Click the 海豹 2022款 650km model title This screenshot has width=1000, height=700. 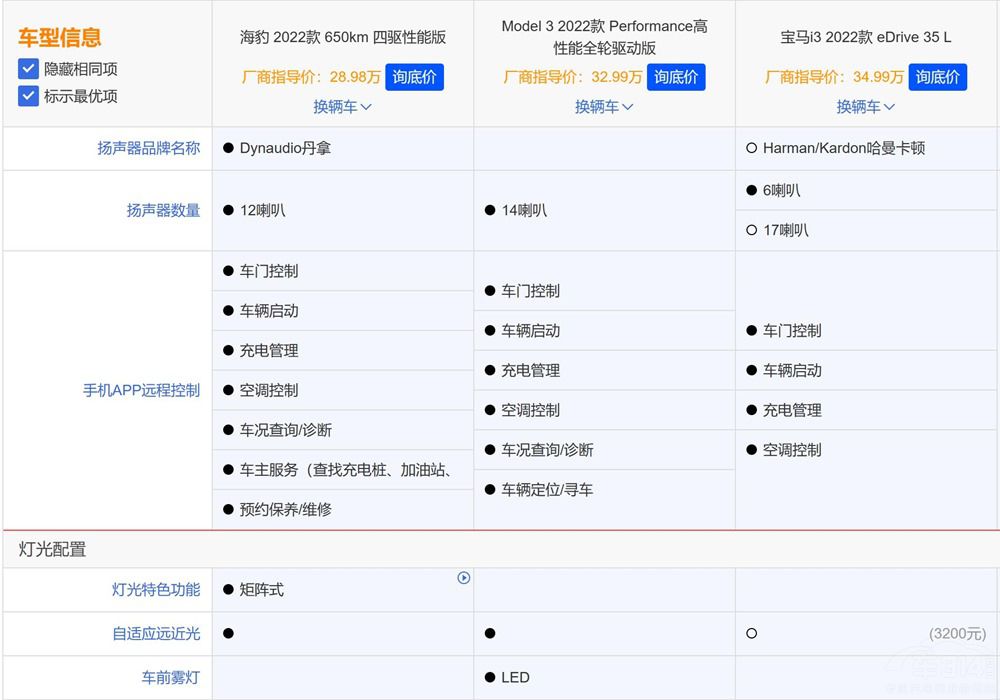click(x=343, y=36)
